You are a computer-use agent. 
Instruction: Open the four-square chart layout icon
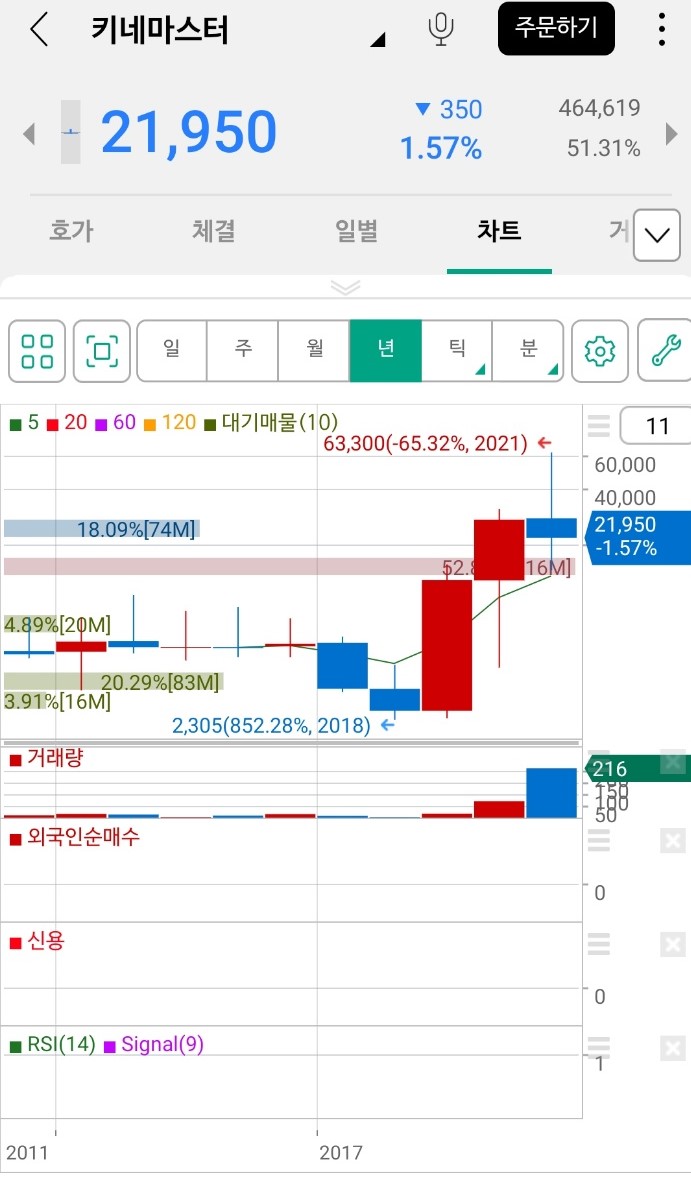tap(38, 351)
